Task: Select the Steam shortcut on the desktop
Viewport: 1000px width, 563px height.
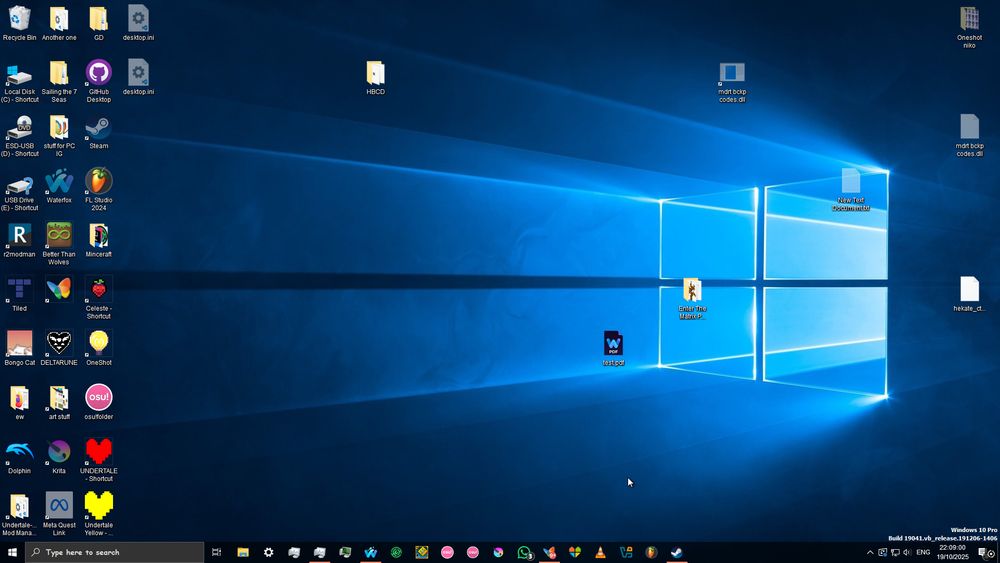Action: (99, 132)
